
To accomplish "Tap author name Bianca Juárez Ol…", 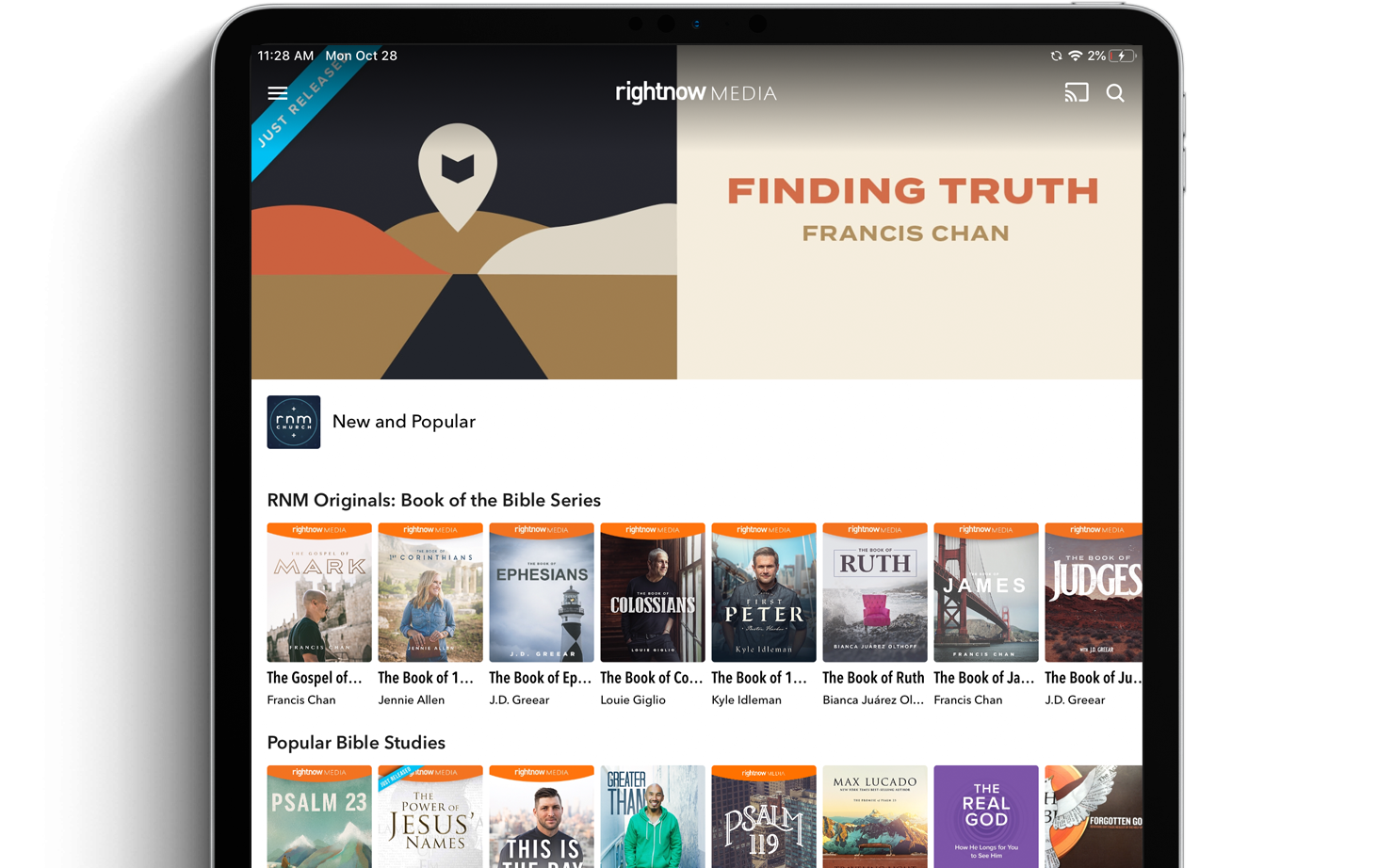I will click(x=873, y=700).
